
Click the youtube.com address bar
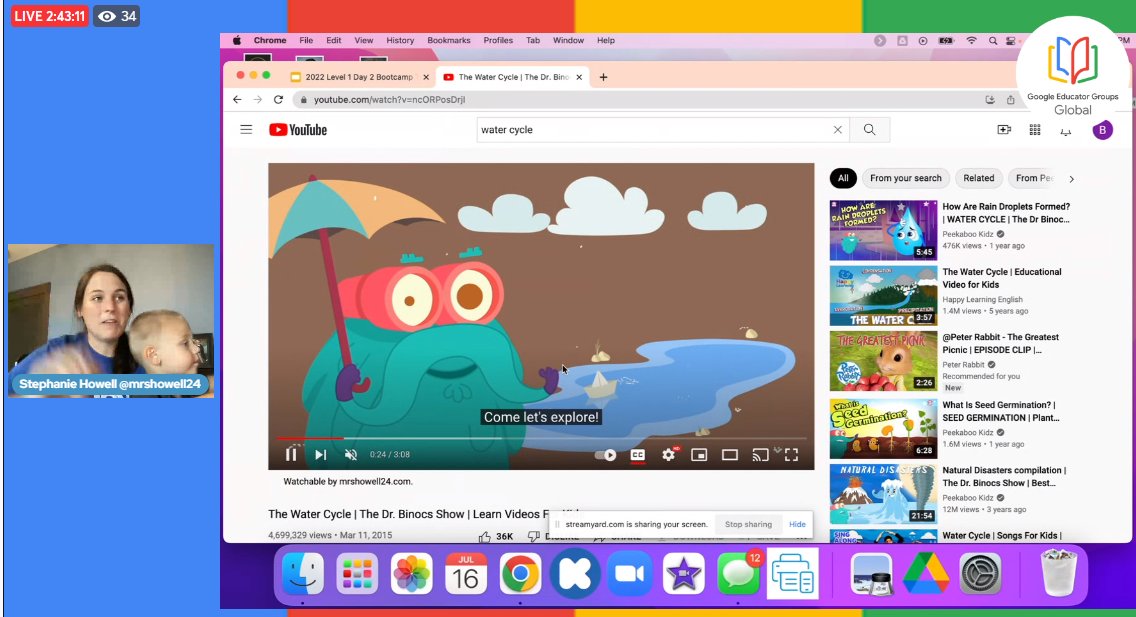(638, 99)
